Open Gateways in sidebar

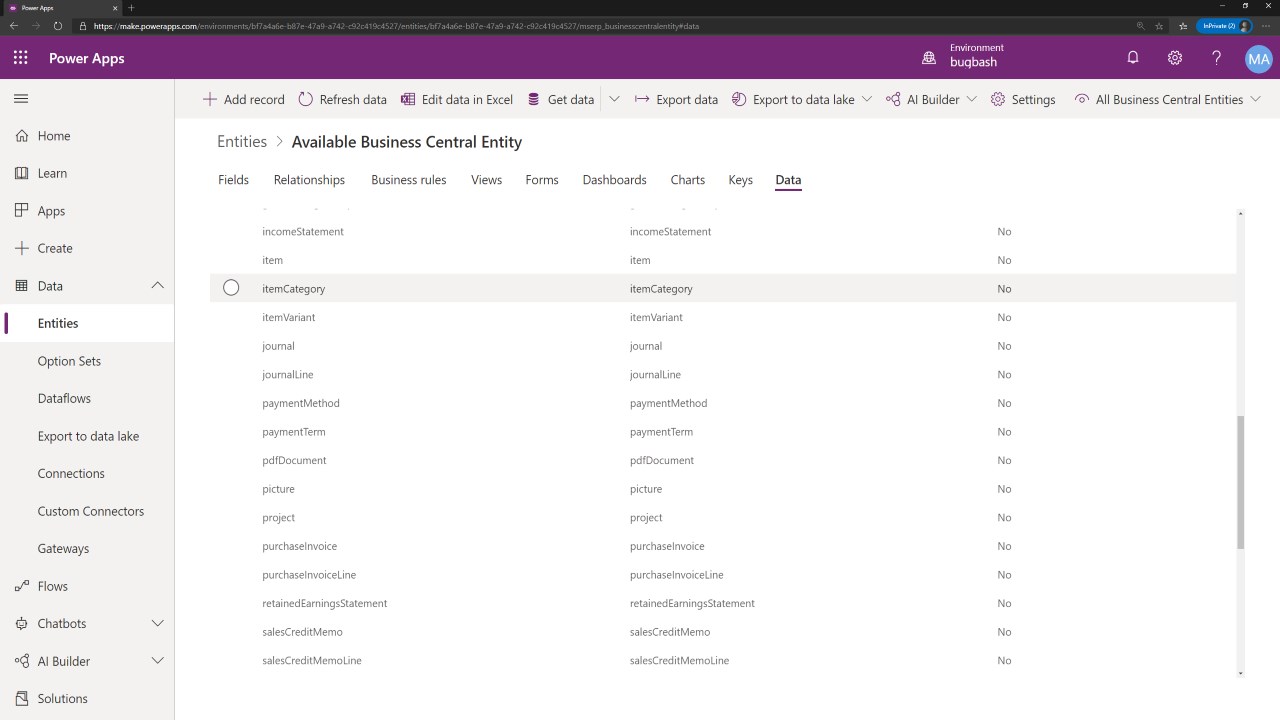click(63, 548)
